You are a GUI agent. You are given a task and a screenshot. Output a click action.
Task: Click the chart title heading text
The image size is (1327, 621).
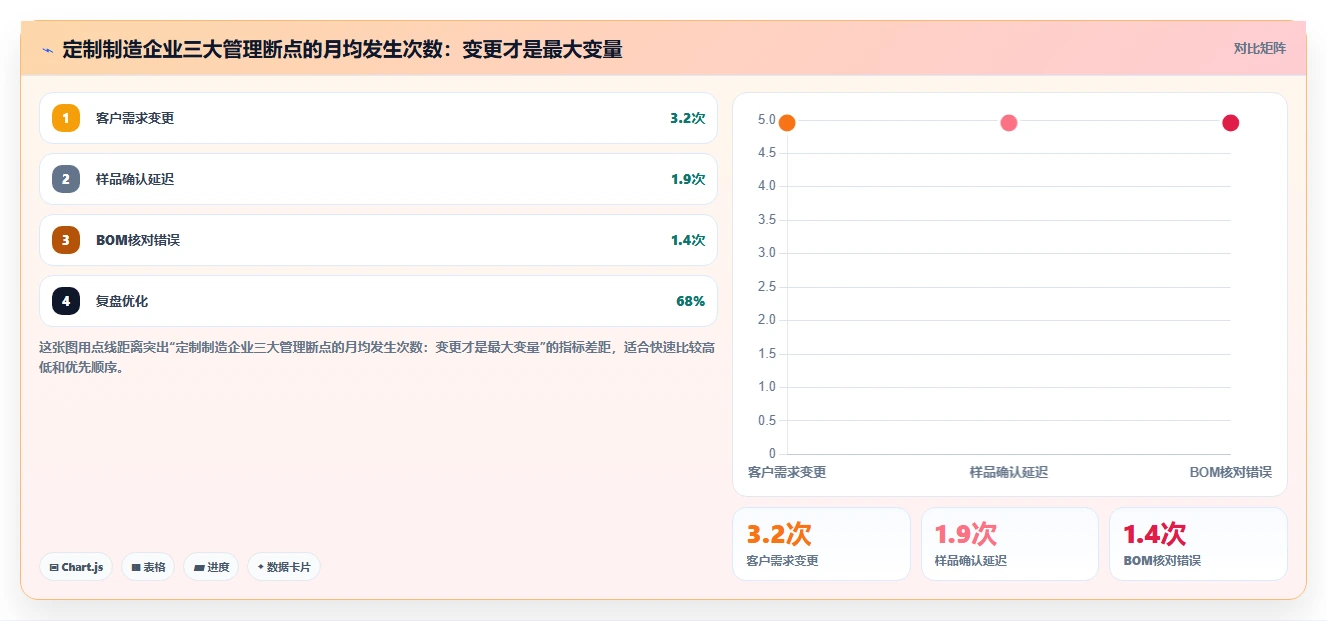point(342,49)
